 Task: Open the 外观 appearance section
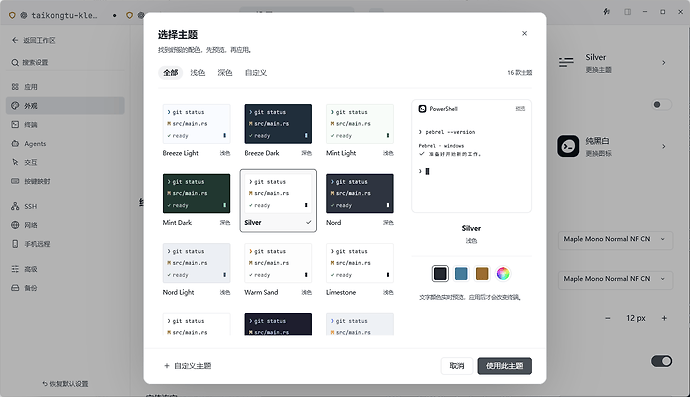[x=65, y=106]
